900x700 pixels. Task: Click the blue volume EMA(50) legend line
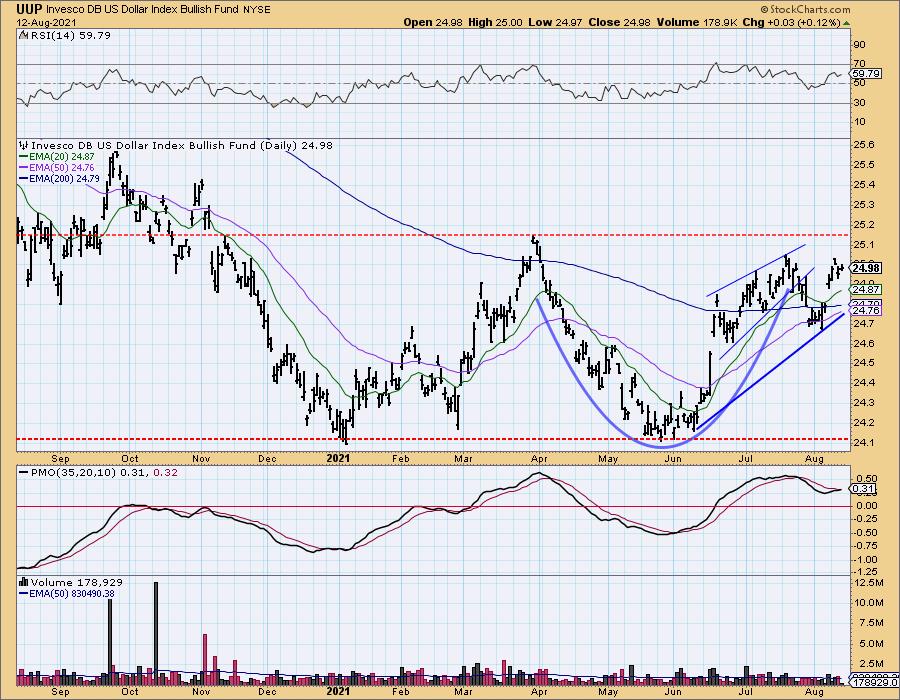click(x=24, y=593)
